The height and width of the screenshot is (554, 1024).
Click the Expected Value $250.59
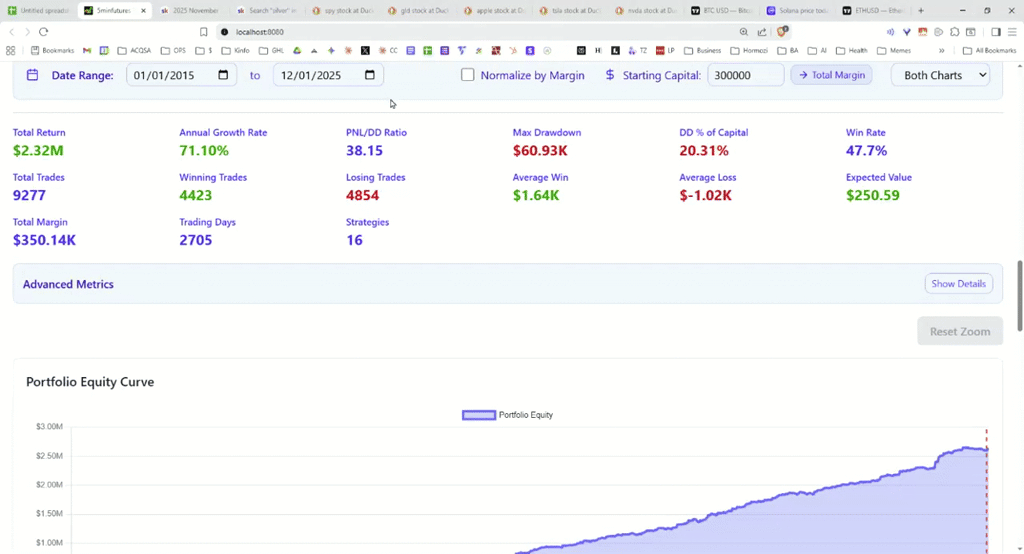pos(872,195)
